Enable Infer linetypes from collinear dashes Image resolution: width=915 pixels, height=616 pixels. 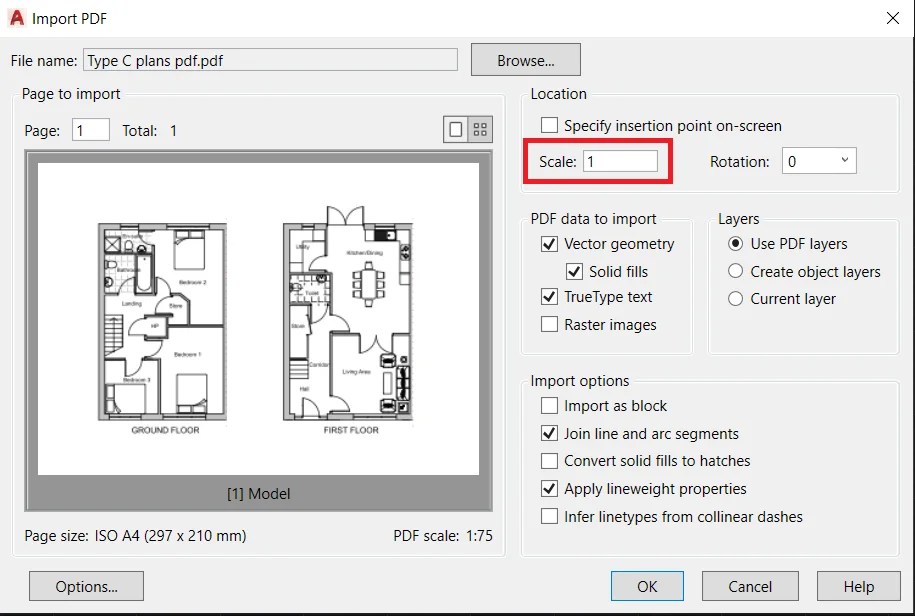click(549, 516)
